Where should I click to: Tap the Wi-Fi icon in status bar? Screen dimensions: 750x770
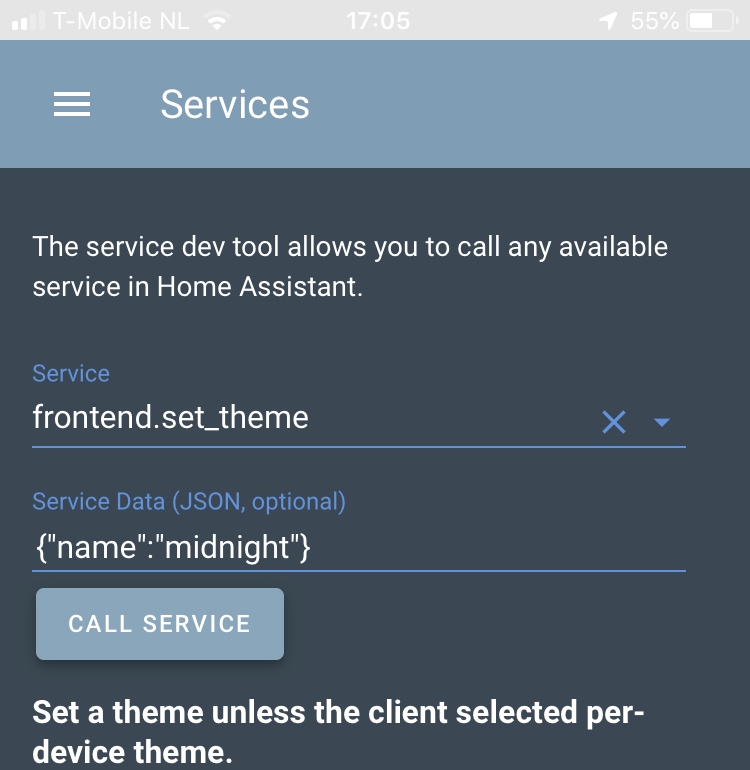point(217,21)
